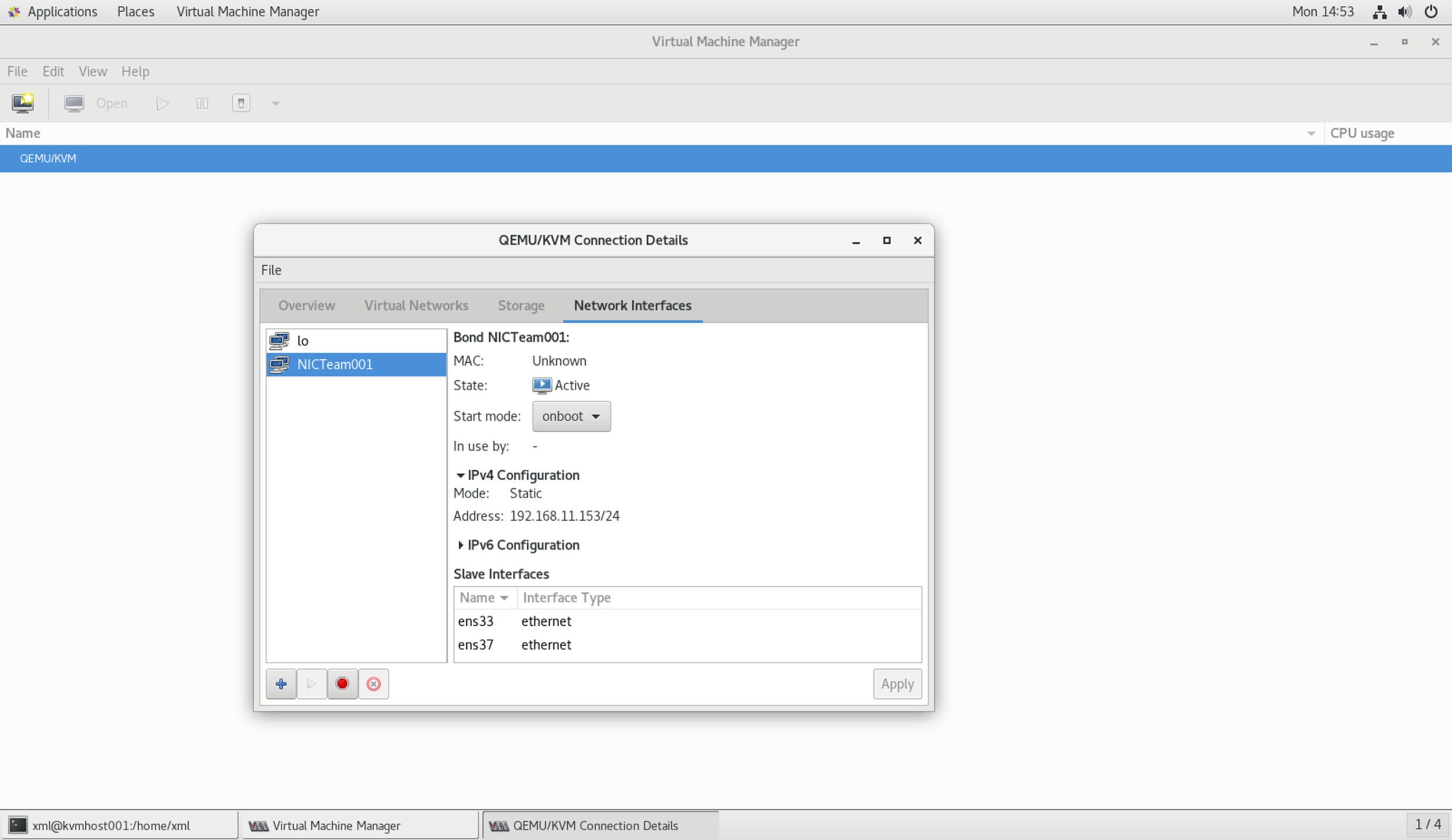Screen dimensions: 1452x840
Task: Click the Run VM play icon
Action: [x=163, y=103]
